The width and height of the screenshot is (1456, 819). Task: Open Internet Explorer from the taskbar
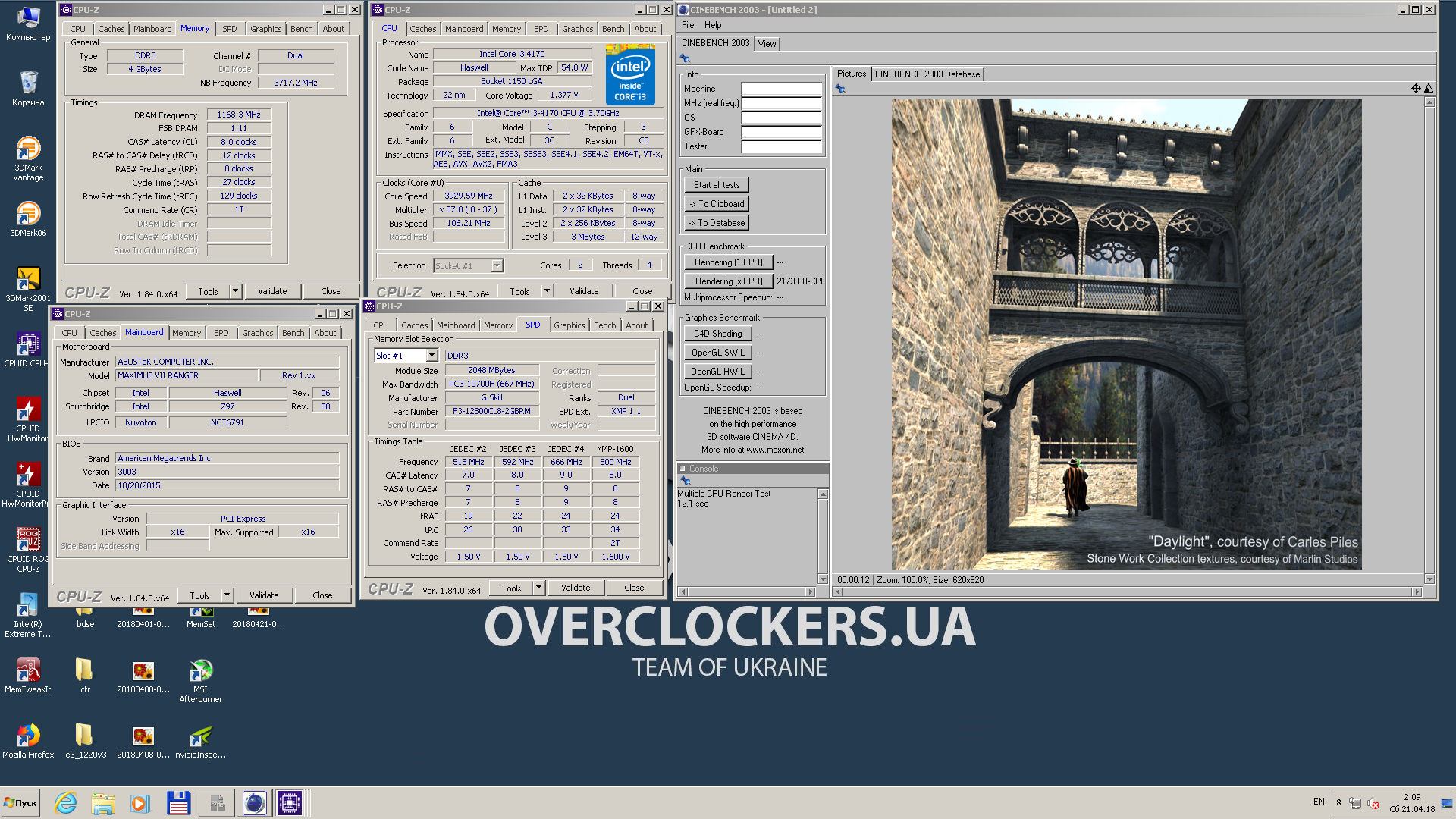[66, 803]
